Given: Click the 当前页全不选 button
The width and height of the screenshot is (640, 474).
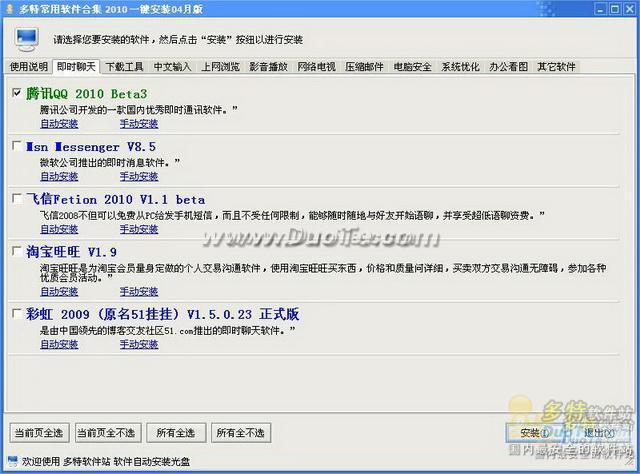Looking at the screenshot, I should 108,433.
